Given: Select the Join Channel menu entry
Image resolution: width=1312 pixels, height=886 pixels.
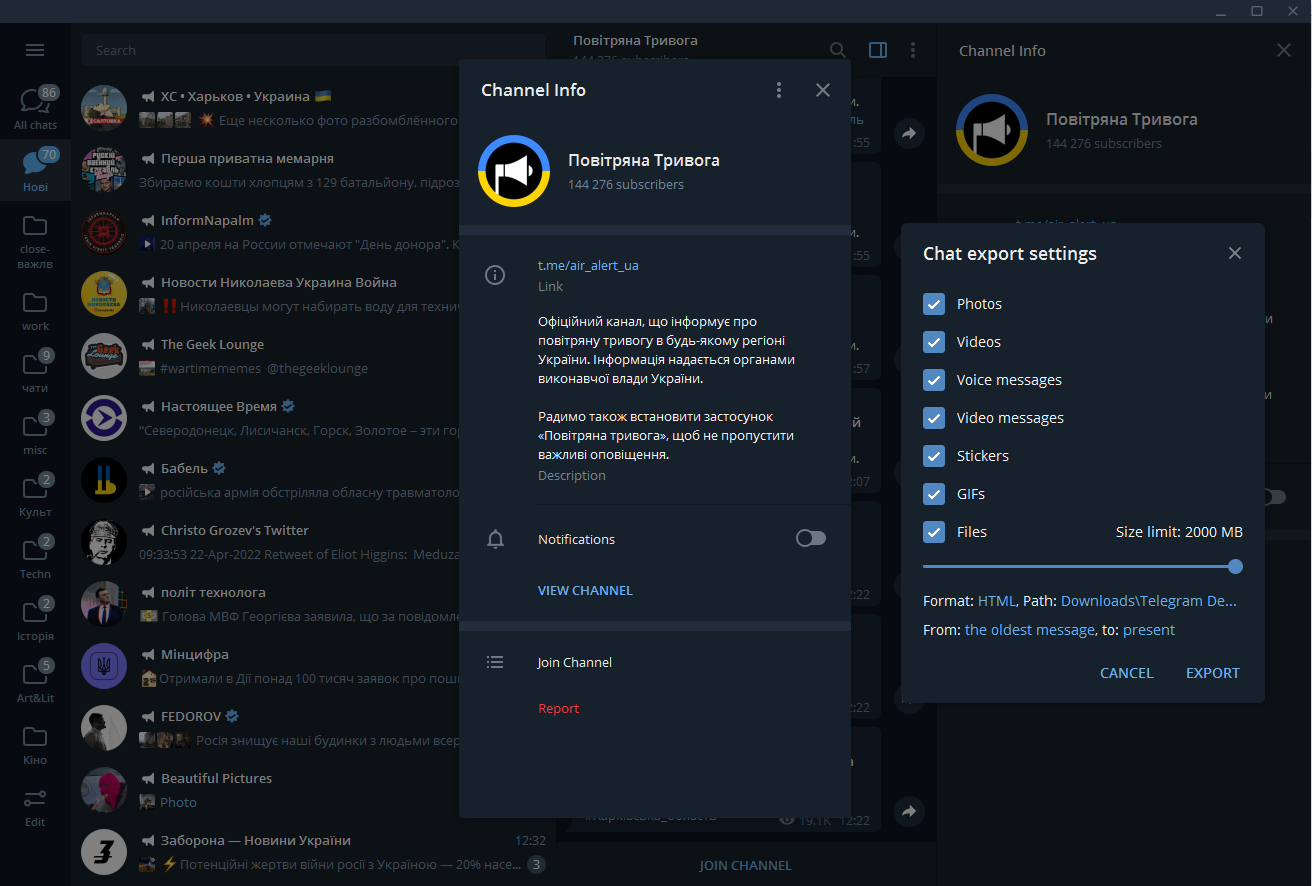Looking at the screenshot, I should coord(574,662).
